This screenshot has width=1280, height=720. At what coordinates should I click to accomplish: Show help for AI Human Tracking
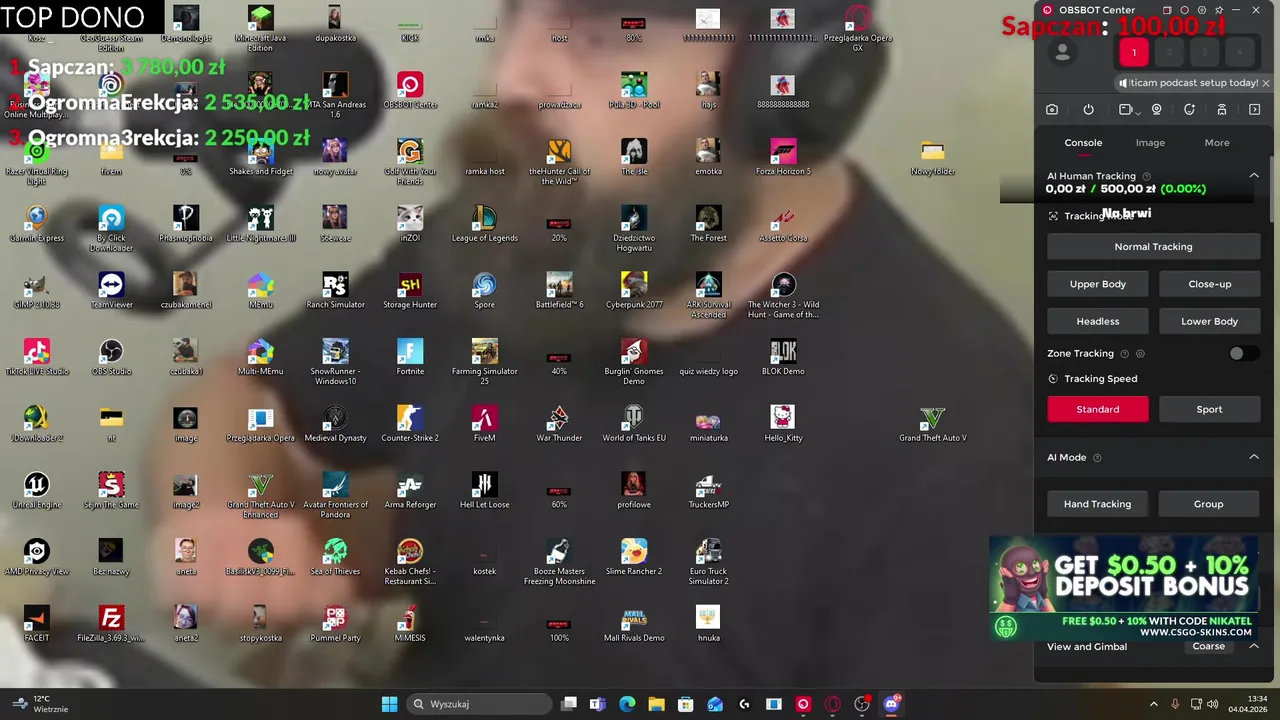tap(1146, 176)
